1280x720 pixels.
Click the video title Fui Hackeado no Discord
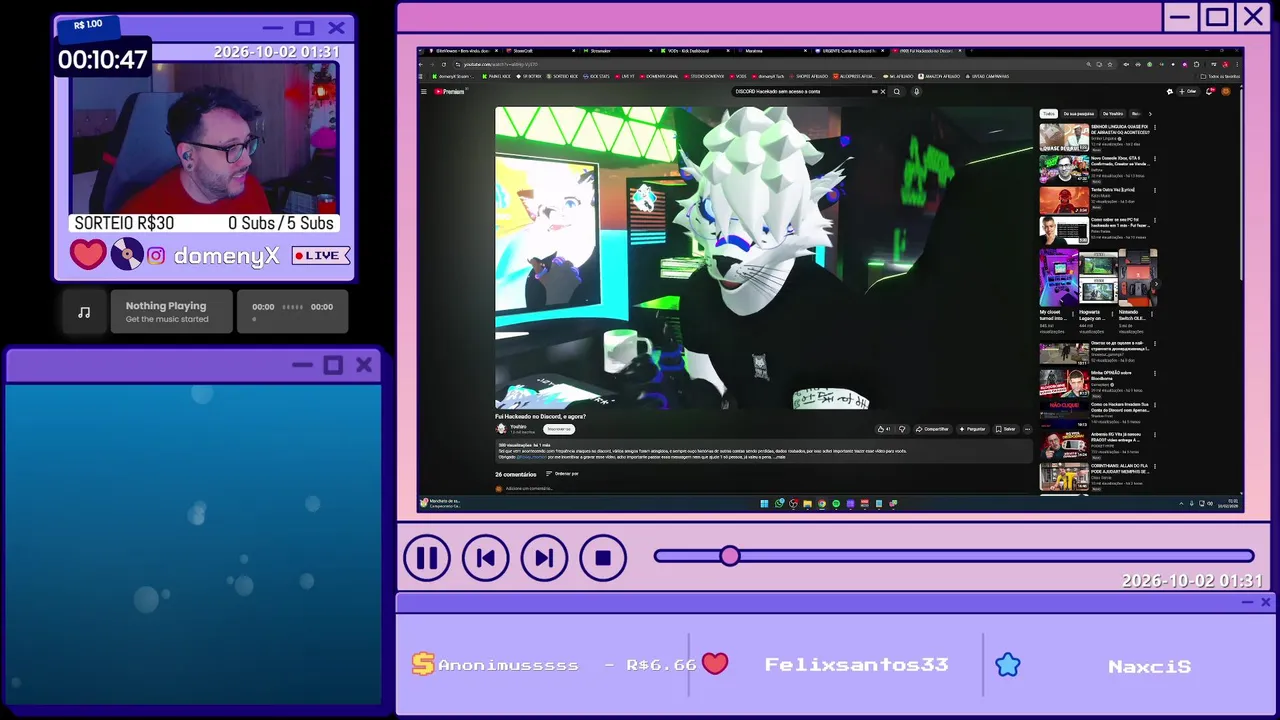click(x=541, y=416)
